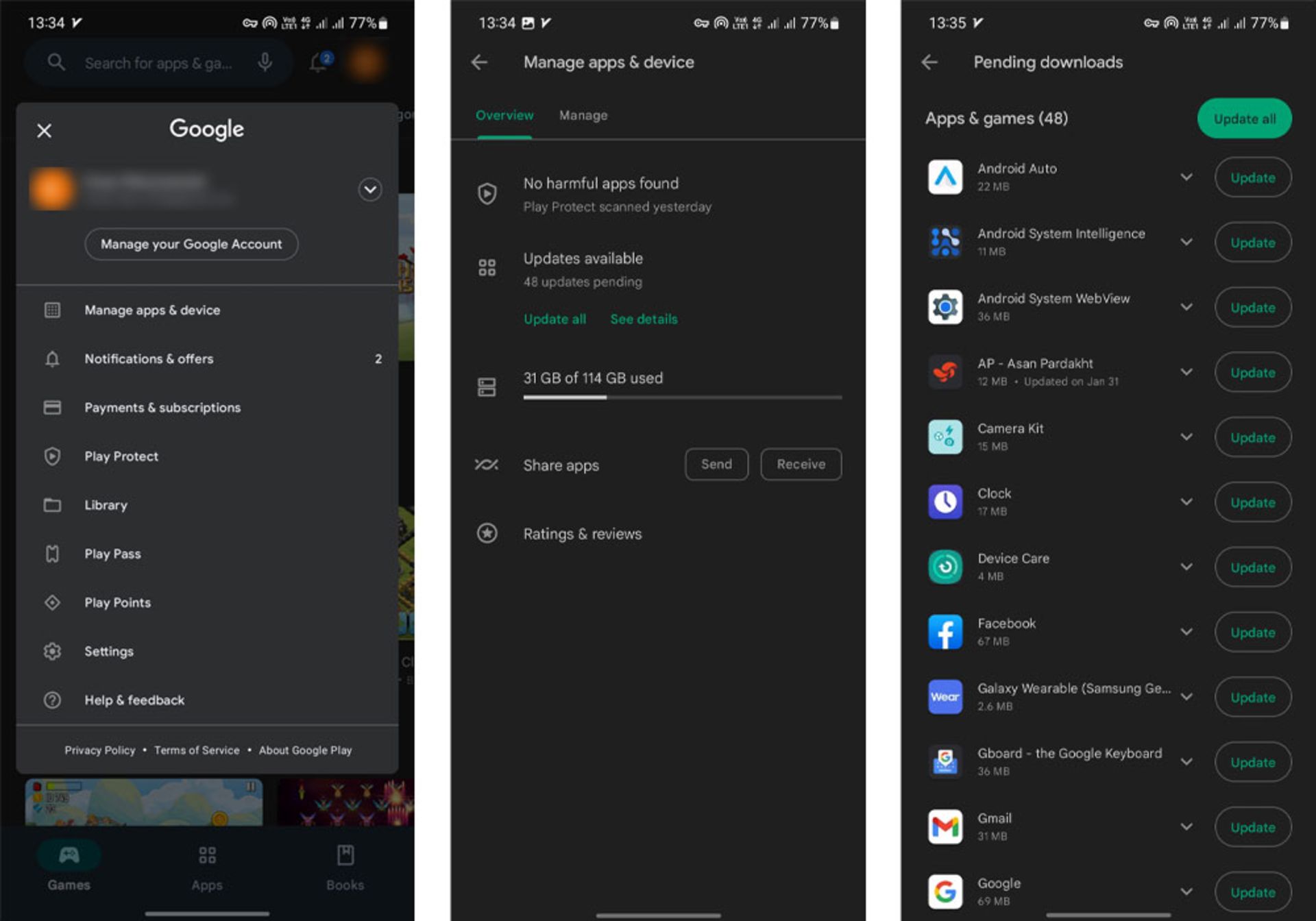This screenshot has height=921, width=1316.
Task: Tap Manage your Google Account button
Action: pos(191,244)
